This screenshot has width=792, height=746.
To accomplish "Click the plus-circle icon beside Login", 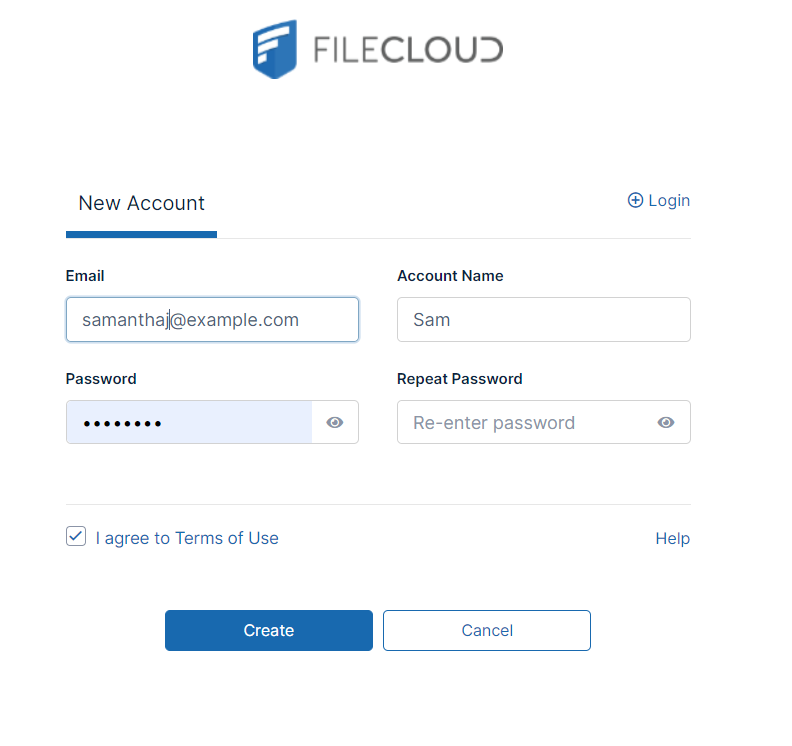I will pyautogui.click(x=635, y=200).
